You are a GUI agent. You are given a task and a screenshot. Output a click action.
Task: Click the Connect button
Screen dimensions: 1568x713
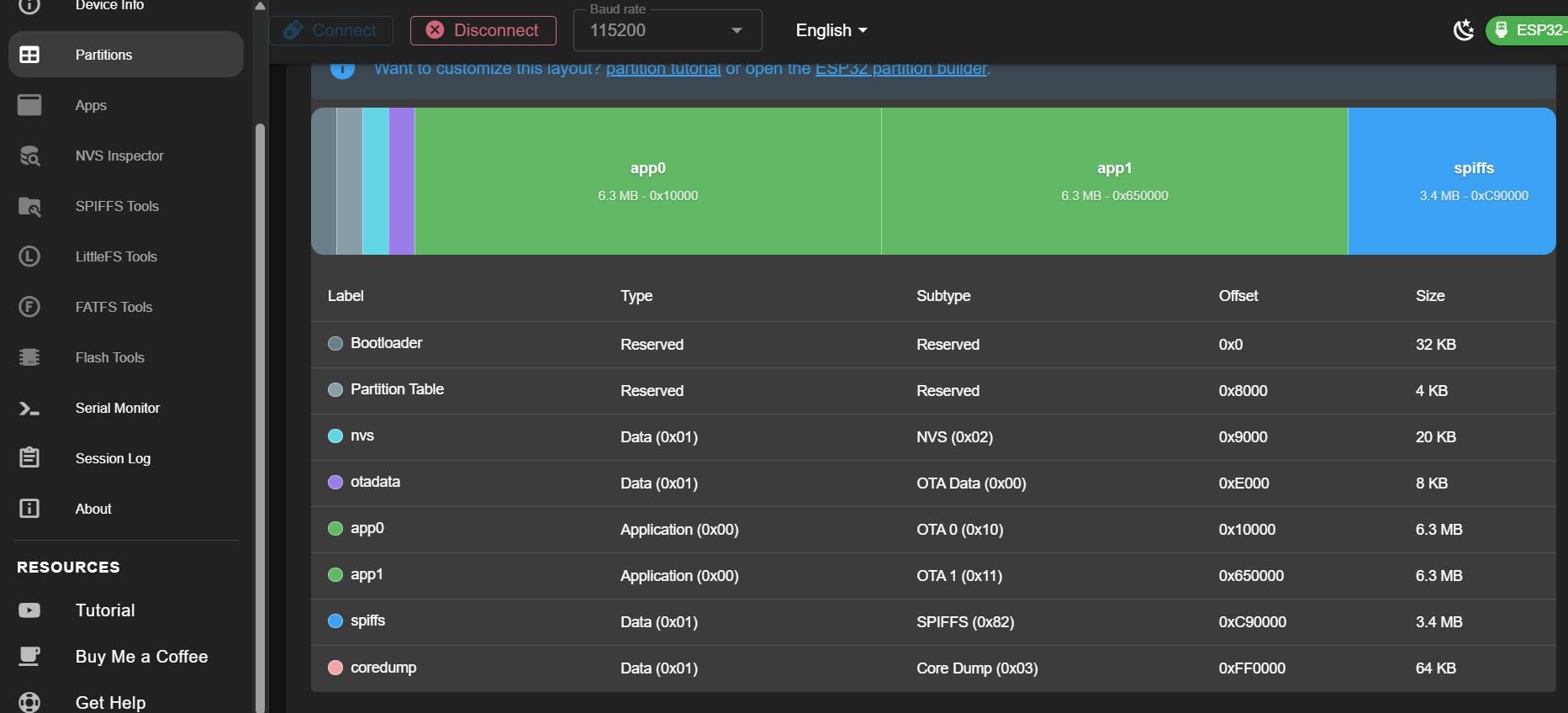point(331,30)
